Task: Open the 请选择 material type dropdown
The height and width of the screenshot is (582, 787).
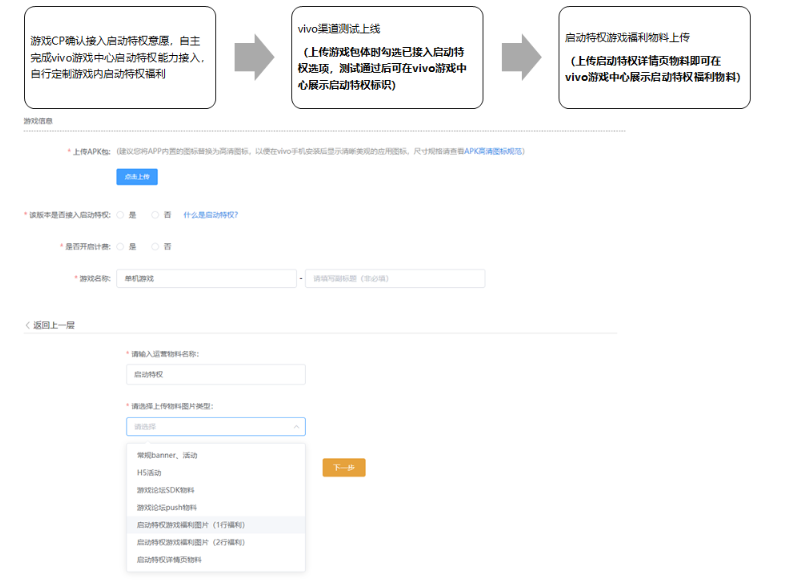Action: pyautogui.click(x=216, y=426)
